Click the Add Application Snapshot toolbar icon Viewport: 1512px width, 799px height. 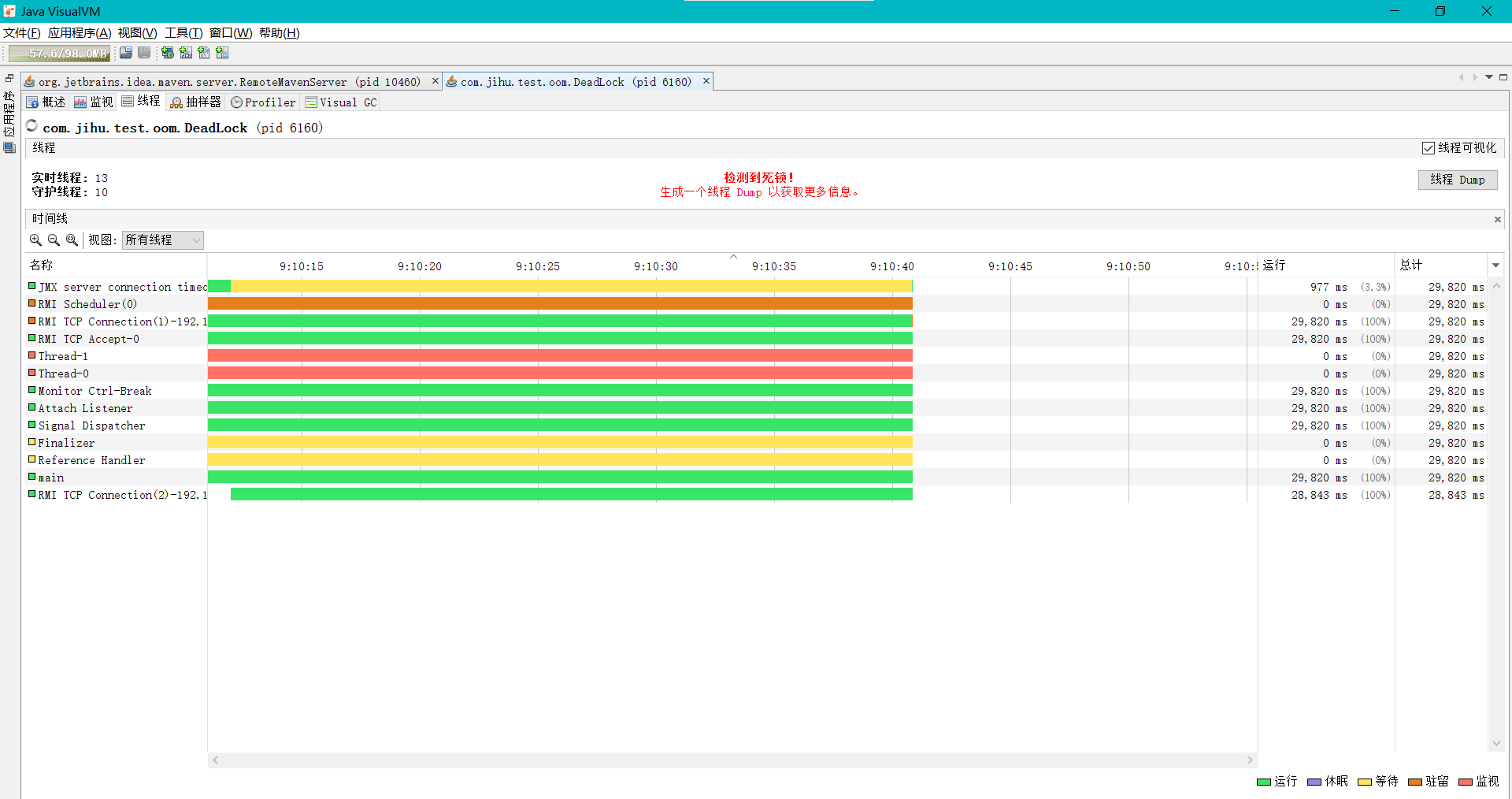pos(222,53)
